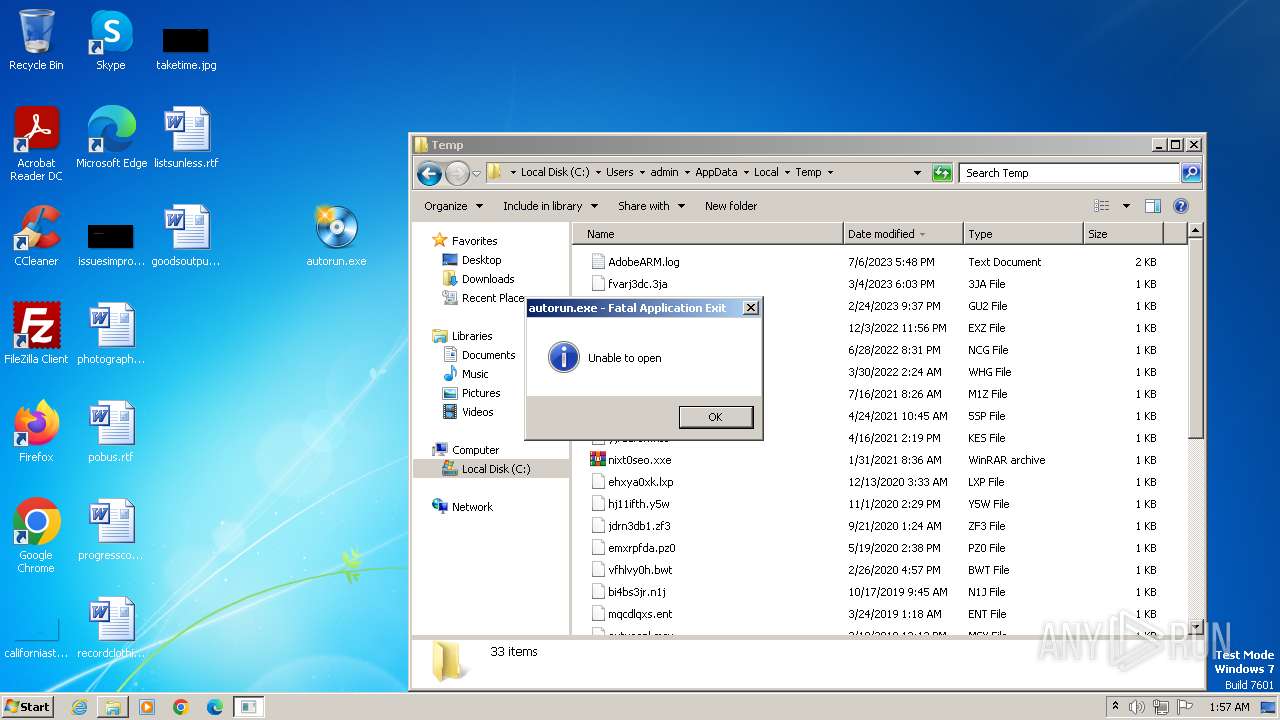This screenshot has height=720, width=1280.
Task: Open the Start menu
Action: [28, 707]
